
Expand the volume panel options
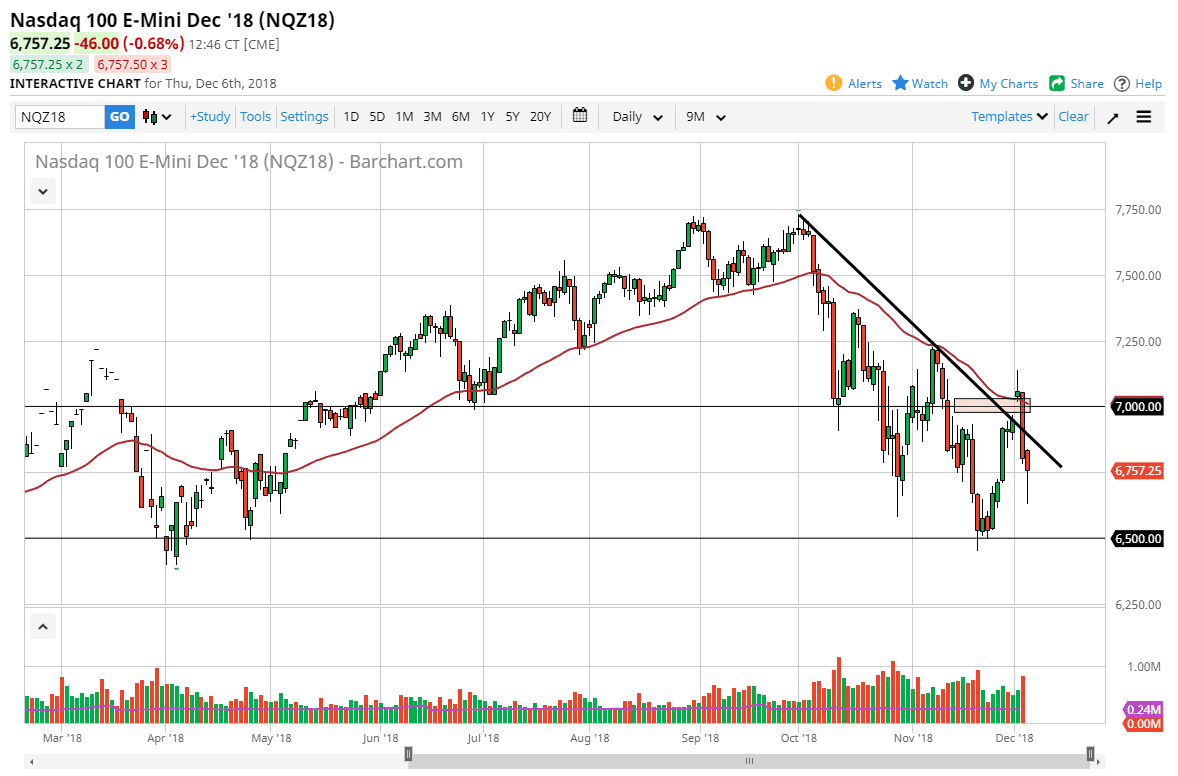point(42,625)
